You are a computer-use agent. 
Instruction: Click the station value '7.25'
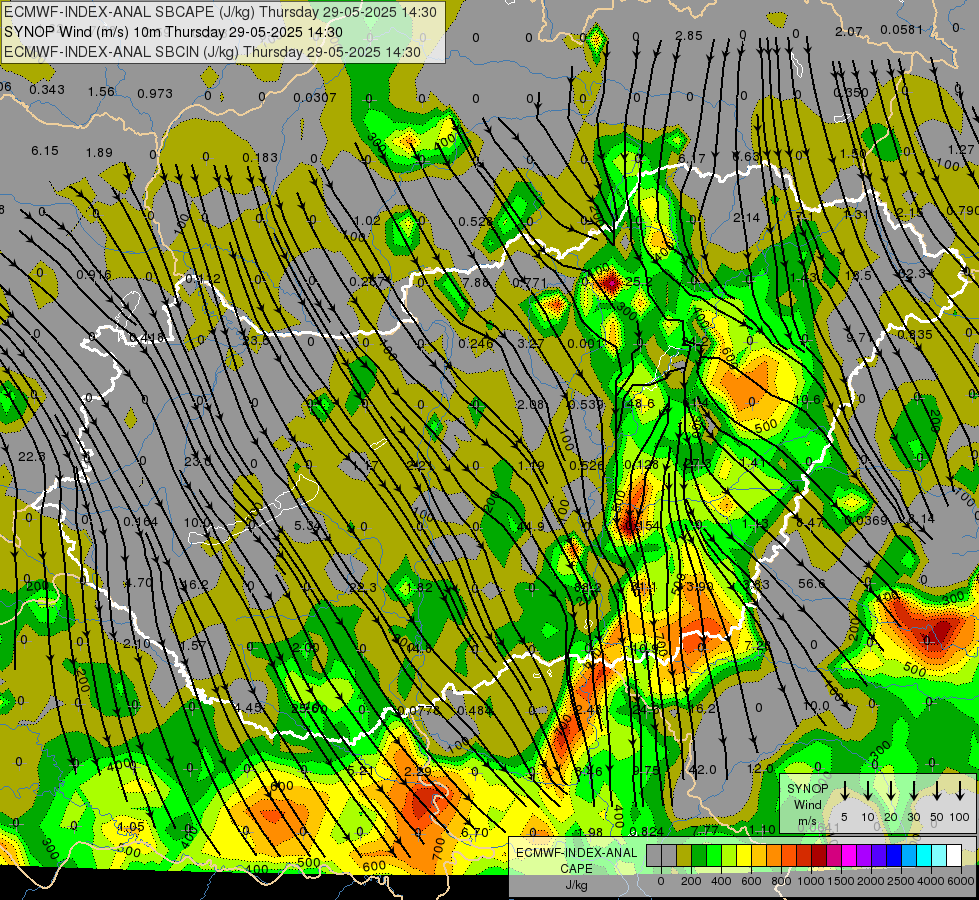click(757, 644)
